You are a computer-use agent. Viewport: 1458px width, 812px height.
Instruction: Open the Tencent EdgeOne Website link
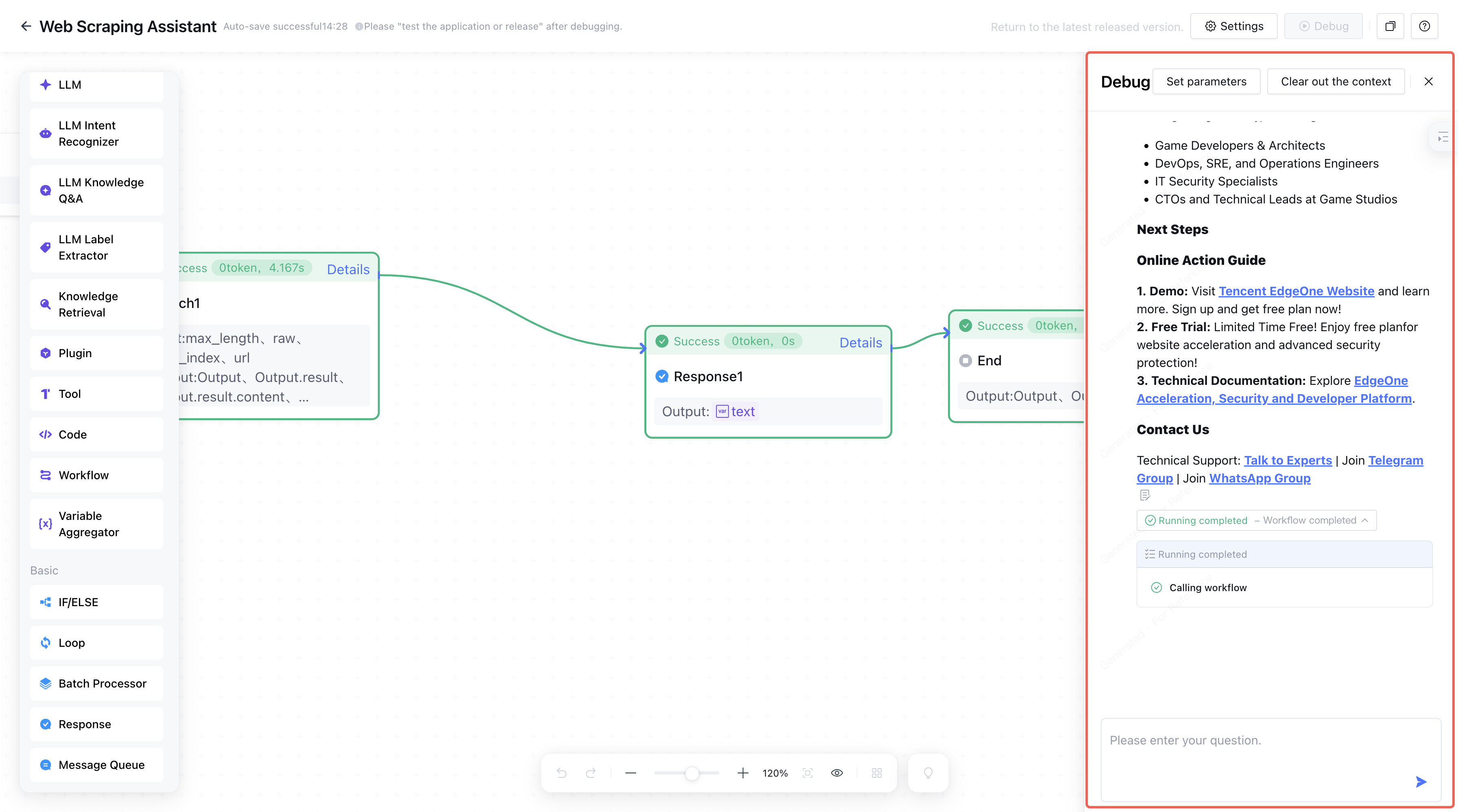pos(1296,291)
